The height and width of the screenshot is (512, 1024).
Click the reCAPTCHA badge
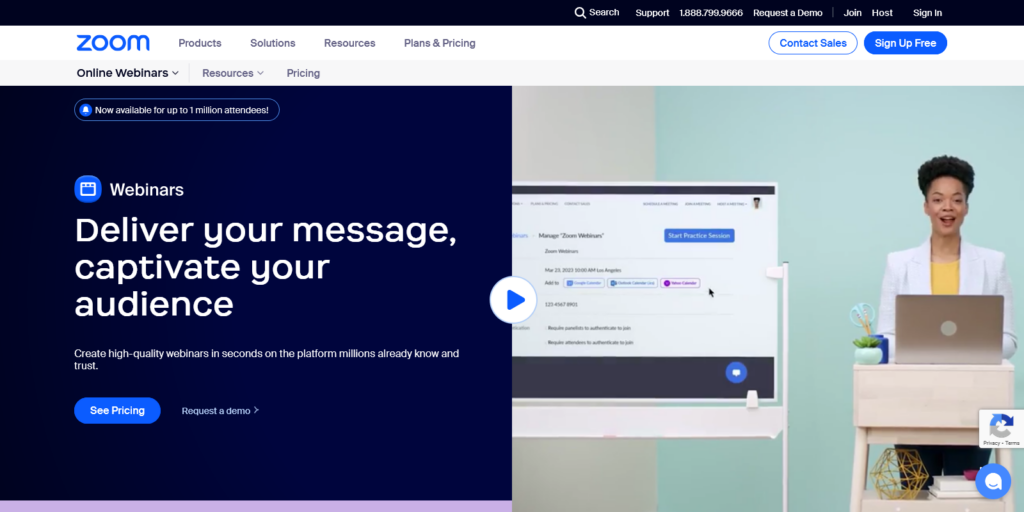pyautogui.click(x=1001, y=428)
